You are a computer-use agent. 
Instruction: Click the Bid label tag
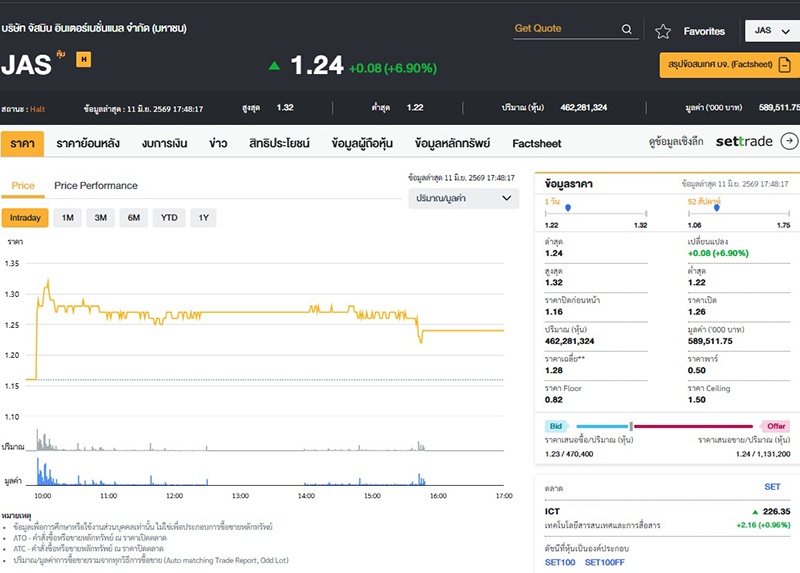[556, 426]
